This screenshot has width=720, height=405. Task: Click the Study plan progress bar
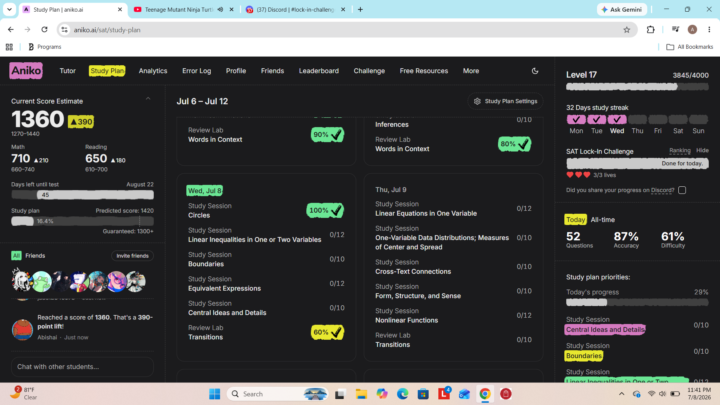[82, 221]
